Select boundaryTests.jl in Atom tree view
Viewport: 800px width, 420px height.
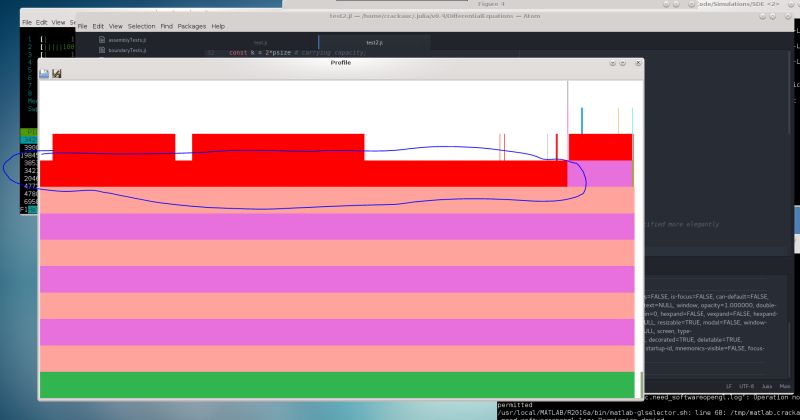click(x=128, y=51)
